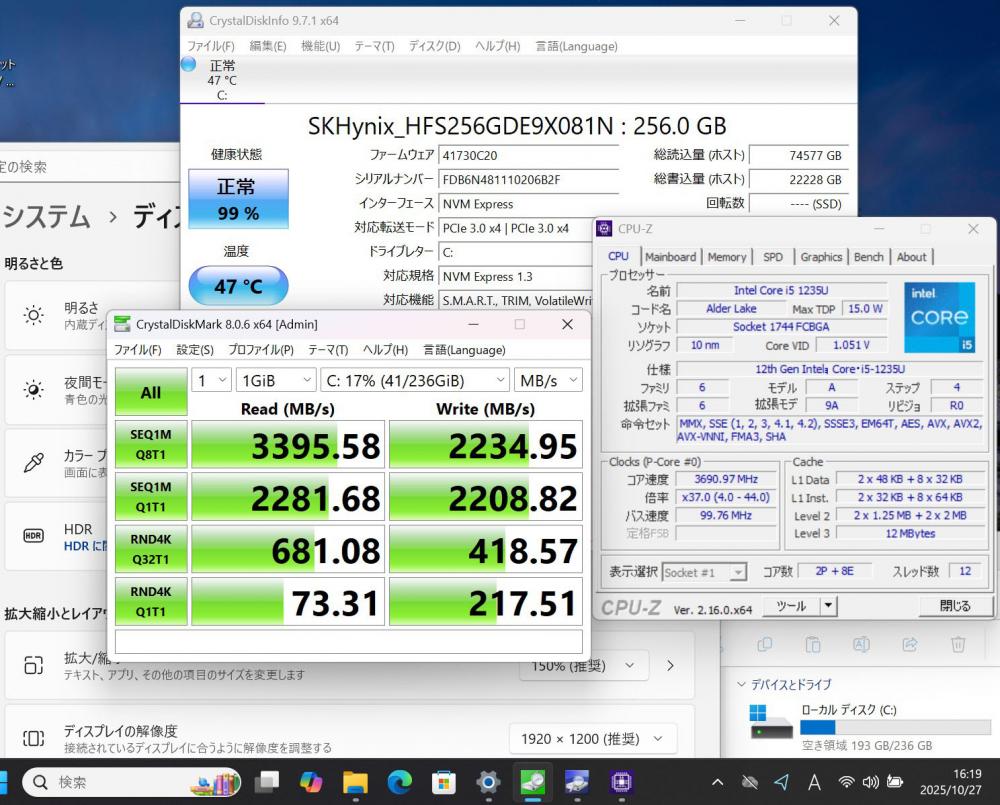Image resolution: width=1000 pixels, height=805 pixels.
Task: Run the SEQ1M Q8T1 benchmark test
Action: [x=150, y=444]
